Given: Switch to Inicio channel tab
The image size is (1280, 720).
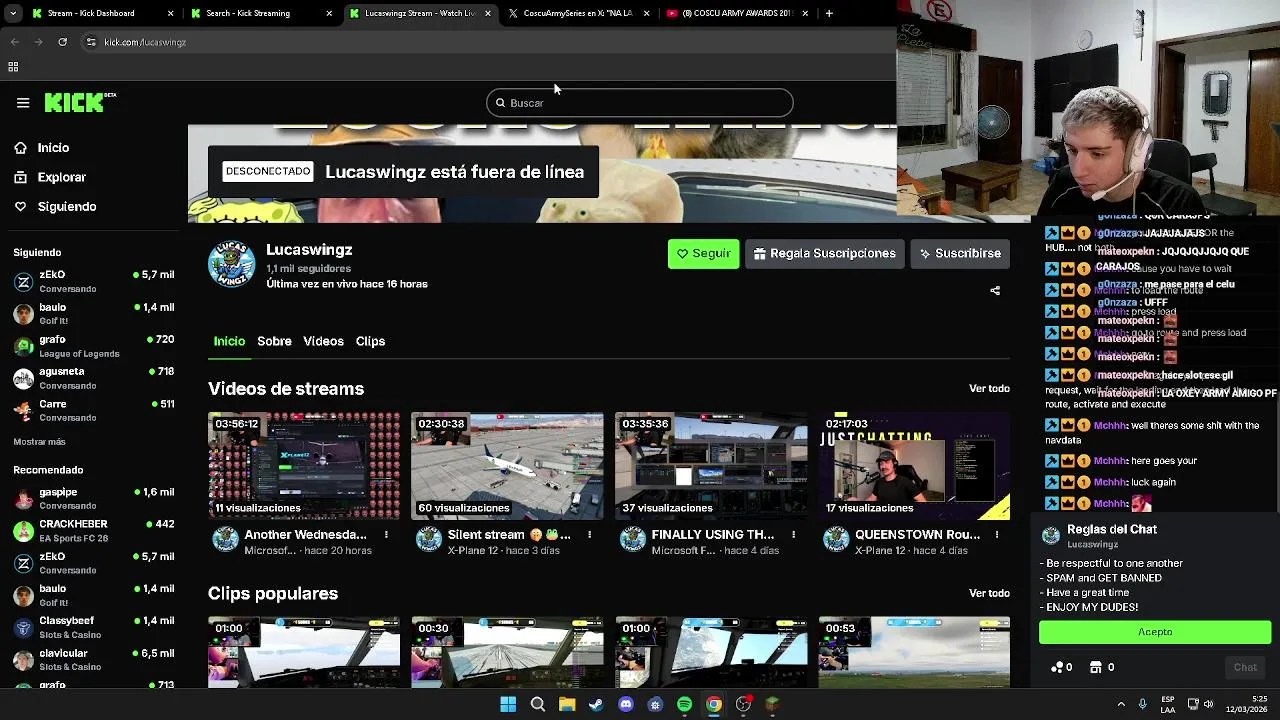Looking at the screenshot, I should (x=229, y=341).
